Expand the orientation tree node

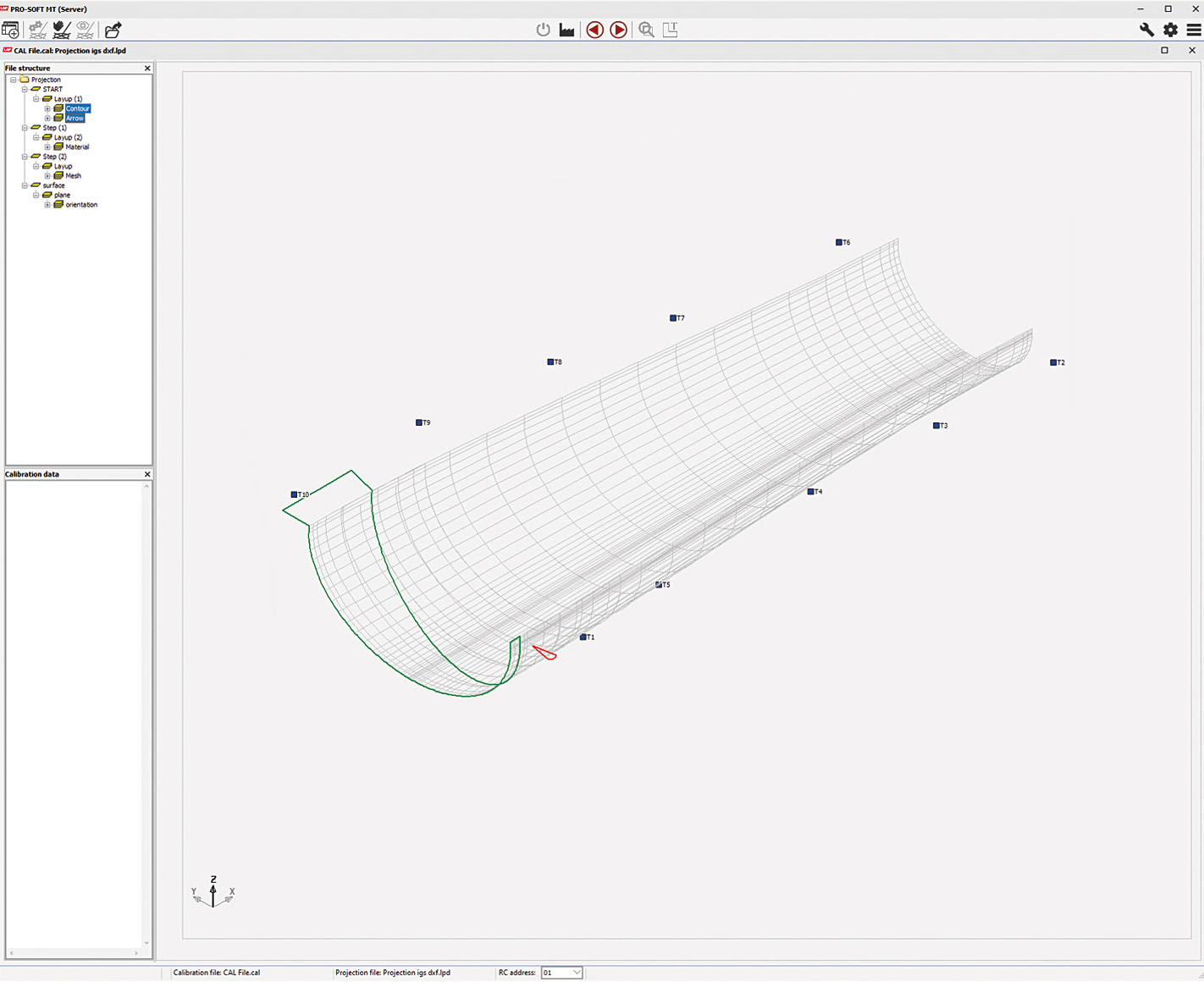47,205
